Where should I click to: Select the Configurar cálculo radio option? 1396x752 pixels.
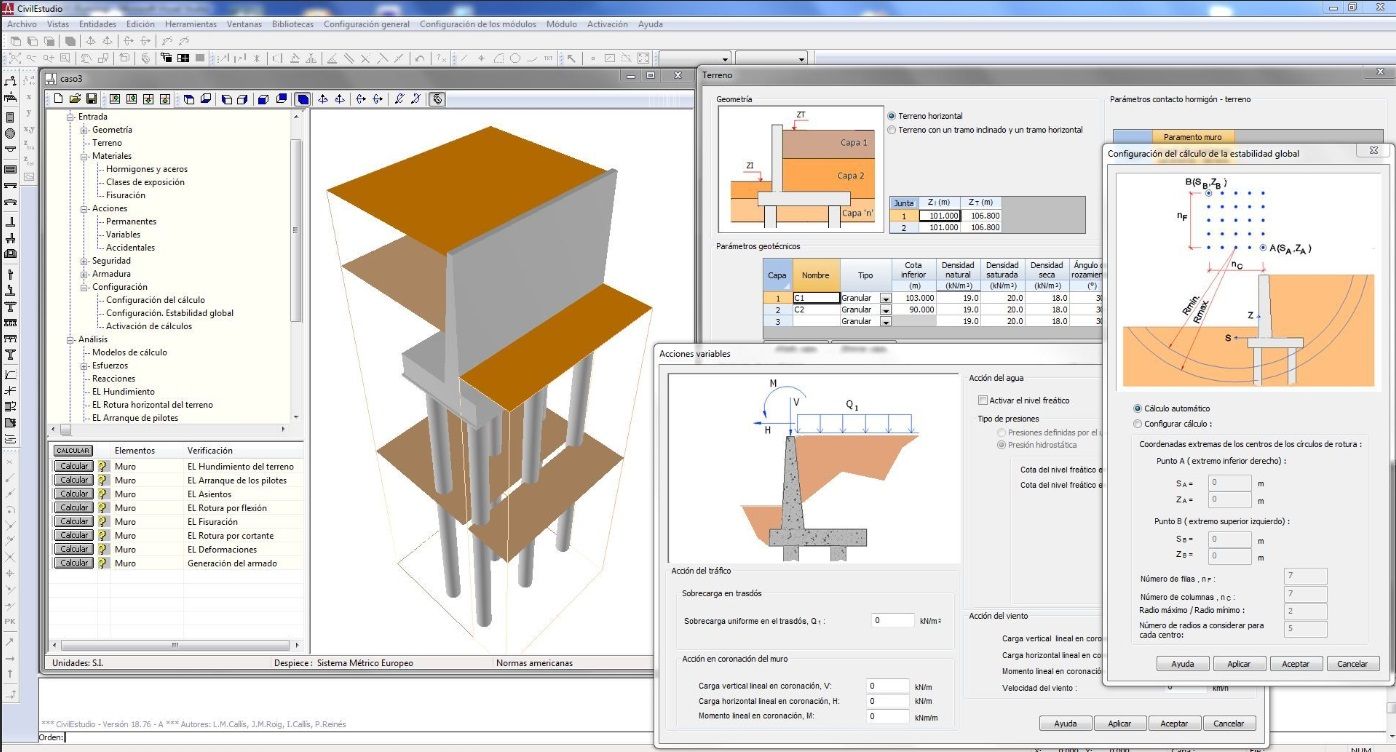click(x=1137, y=423)
